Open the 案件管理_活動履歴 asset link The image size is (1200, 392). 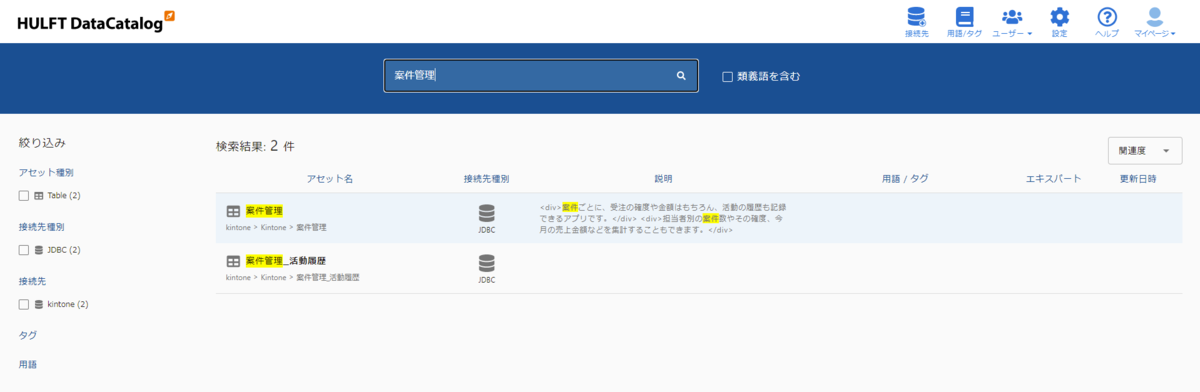pos(285,261)
